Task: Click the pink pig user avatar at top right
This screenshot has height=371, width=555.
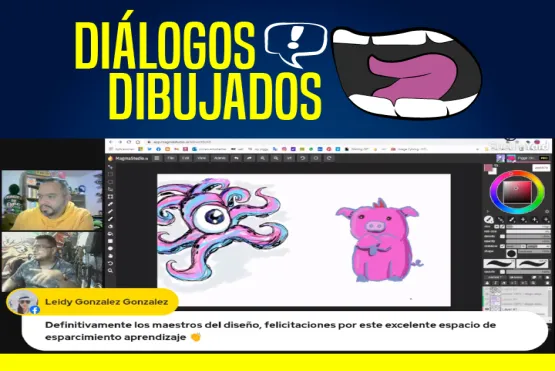Action: point(511,158)
